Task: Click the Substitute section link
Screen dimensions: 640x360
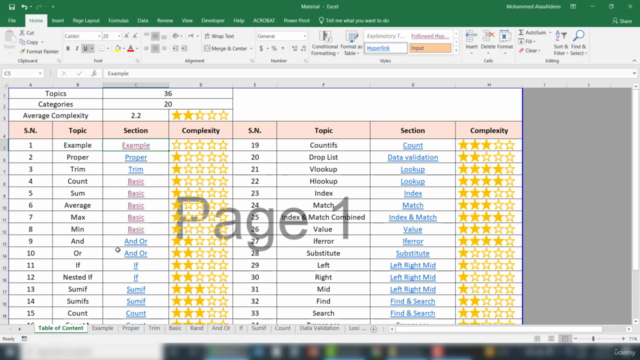Action: (x=413, y=253)
